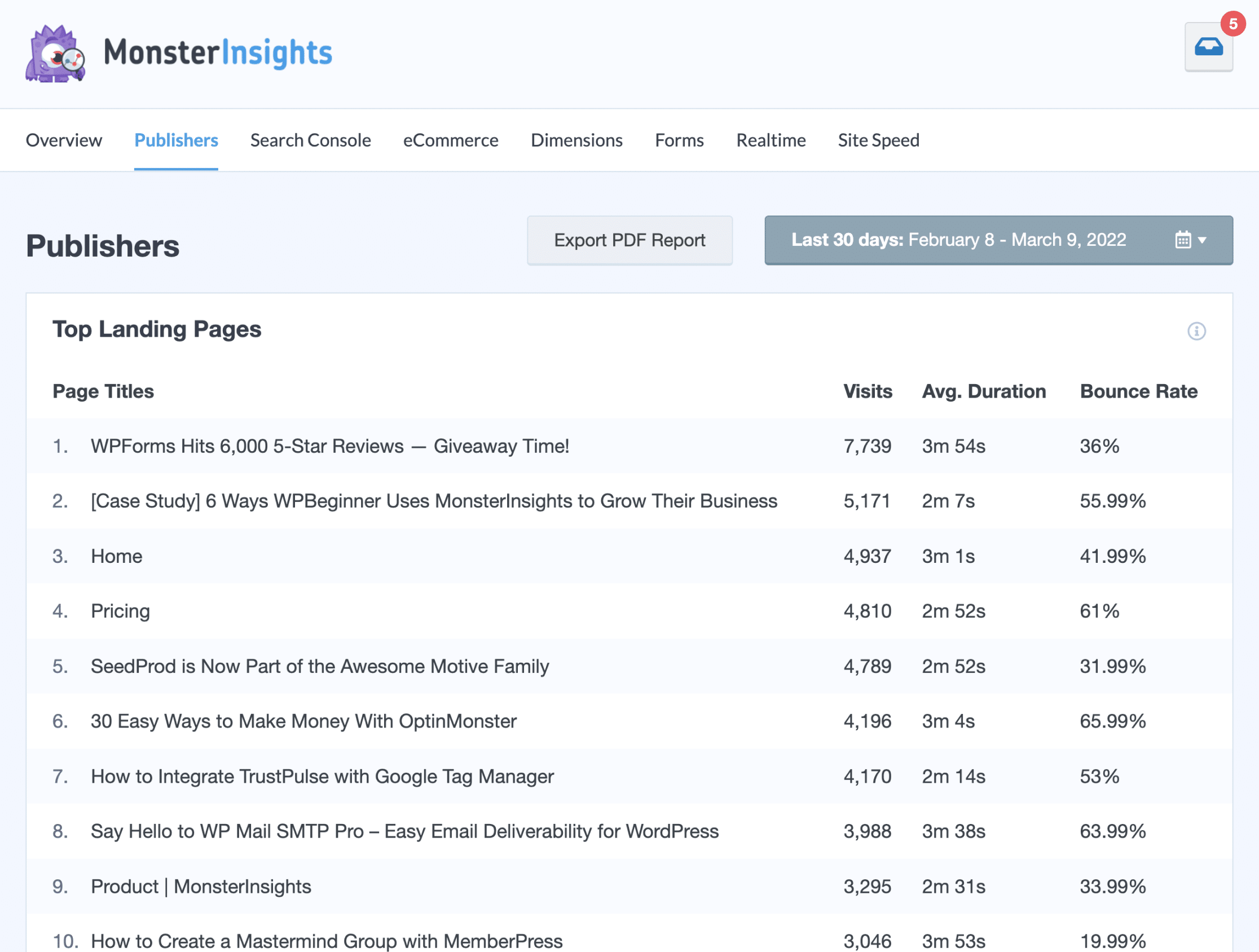The width and height of the screenshot is (1259, 952).
Task: View the Site Speed tab
Action: [878, 140]
